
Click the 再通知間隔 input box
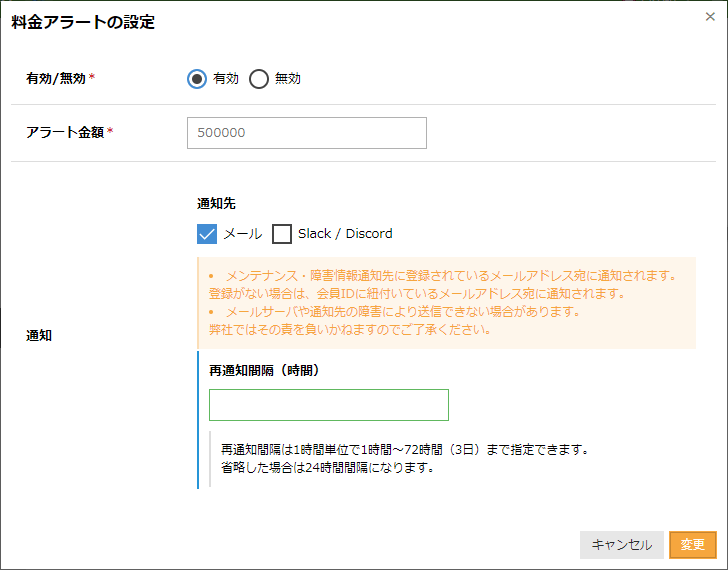click(x=328, y=405)
